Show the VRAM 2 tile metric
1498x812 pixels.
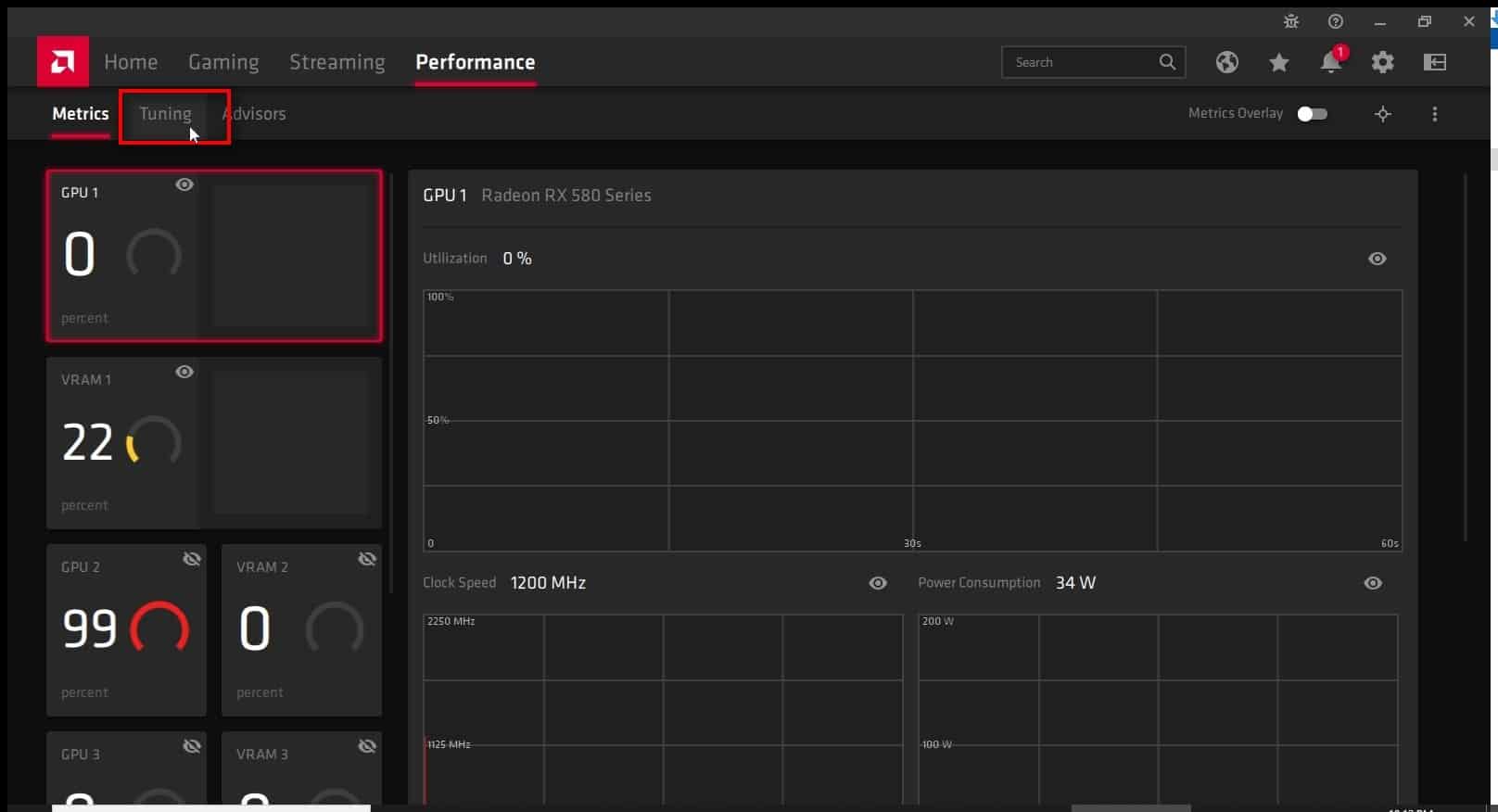click(367, 559)
